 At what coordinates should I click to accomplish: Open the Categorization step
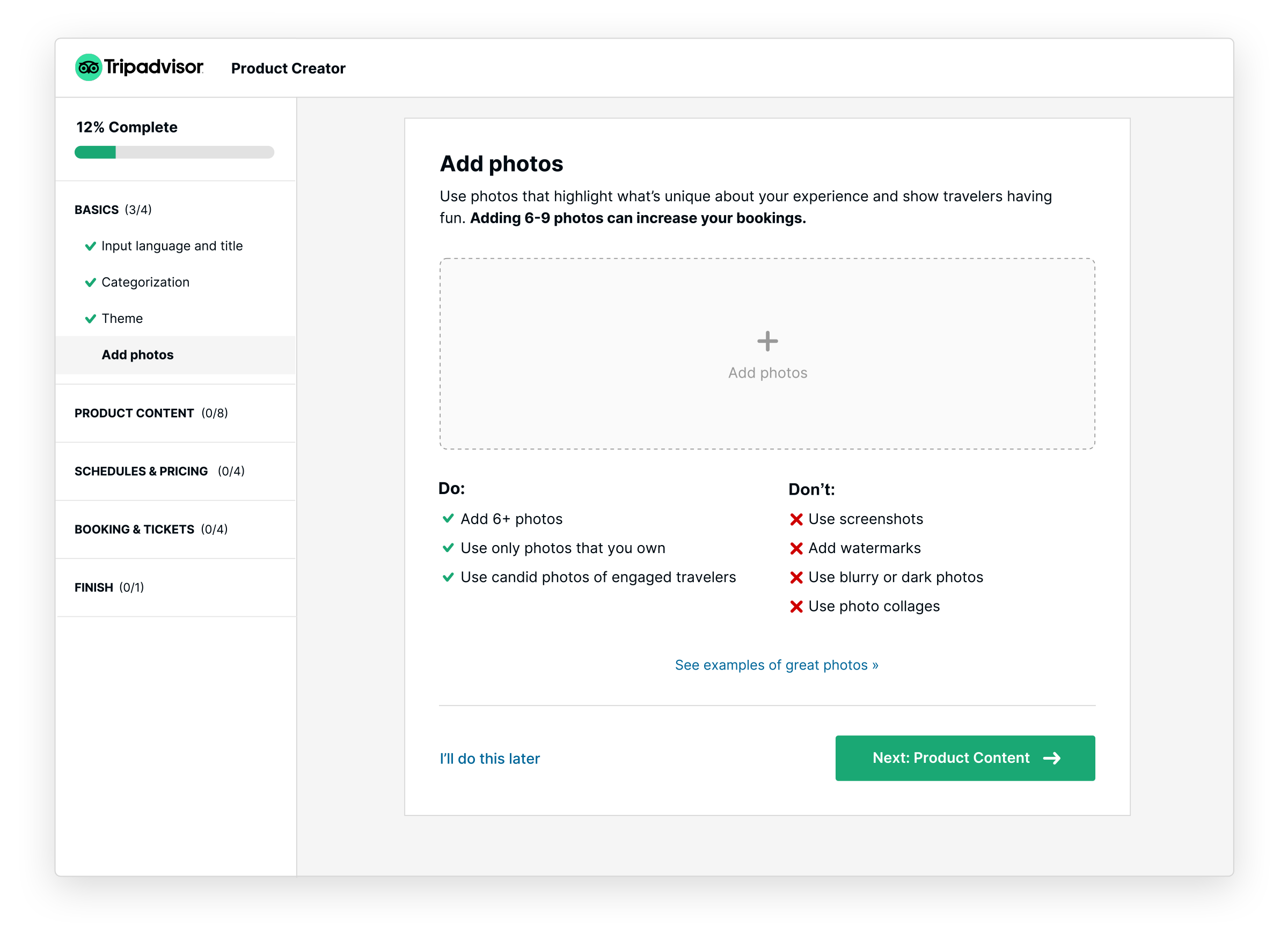point(145,282)
